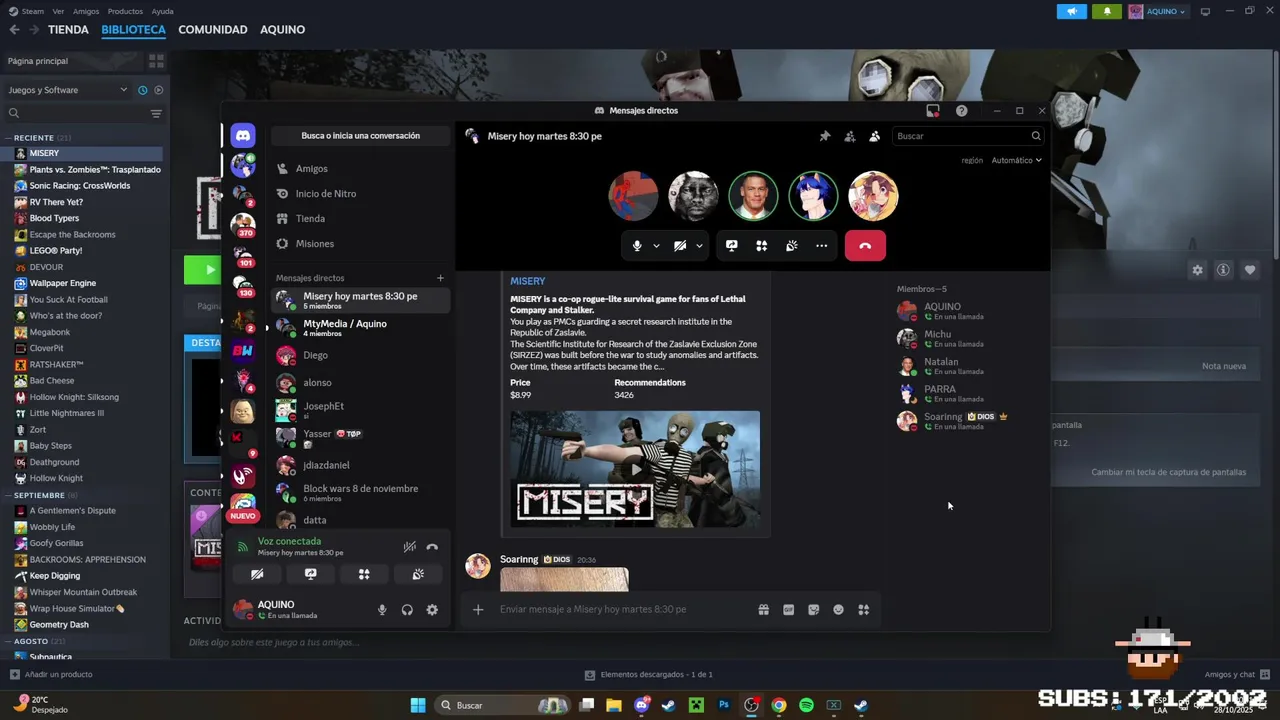Viewport: 1280px width, 720px height.
Task: Open soundboard button in voice panel
Action: point(418,574)
